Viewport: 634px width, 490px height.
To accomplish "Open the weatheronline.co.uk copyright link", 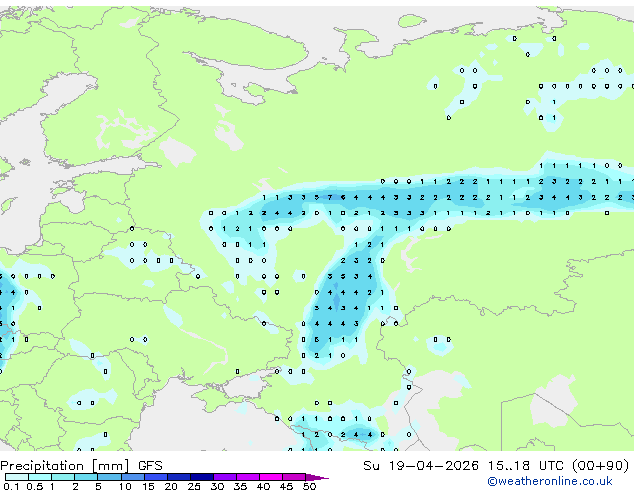I will (x=550, y=481).
